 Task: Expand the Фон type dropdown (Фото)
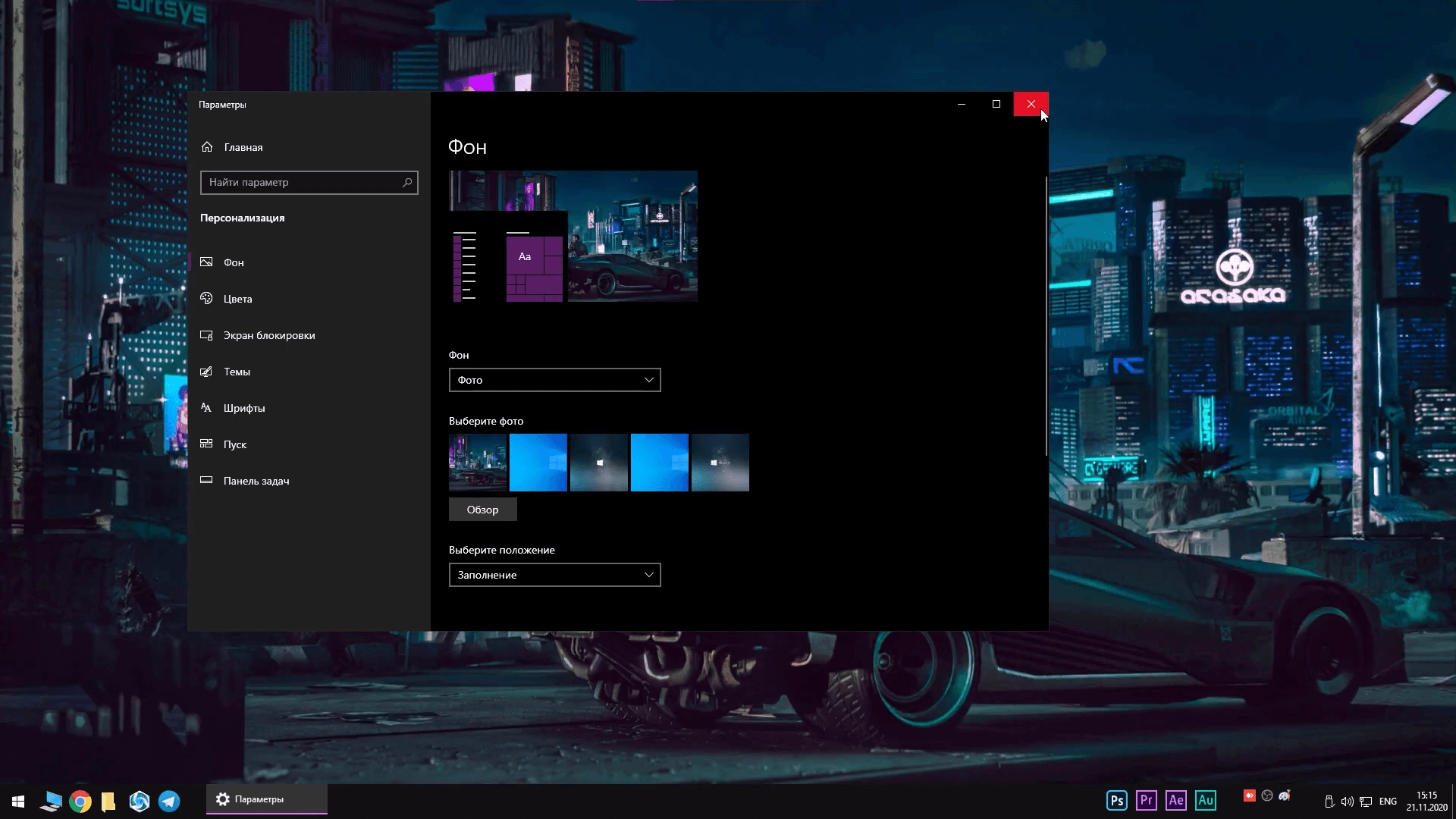coord(554,380)
